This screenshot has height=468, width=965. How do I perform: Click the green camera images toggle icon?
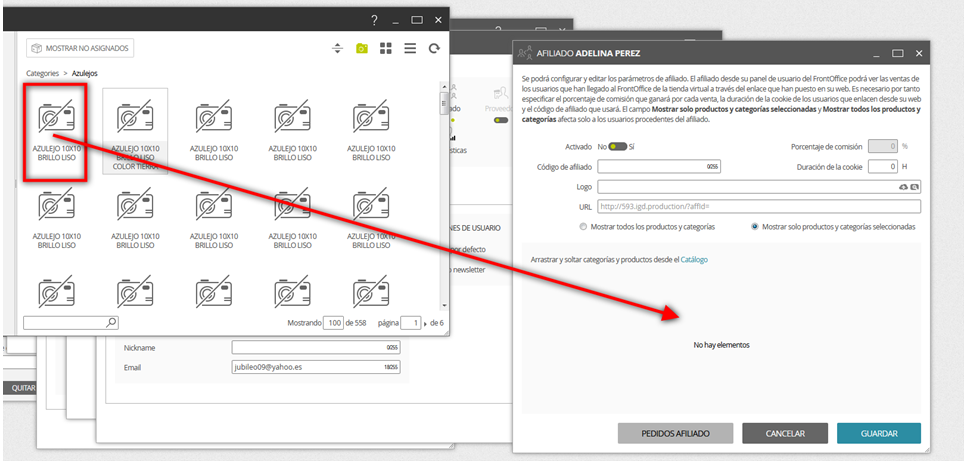pyautogui.click(x=361, y=49)
